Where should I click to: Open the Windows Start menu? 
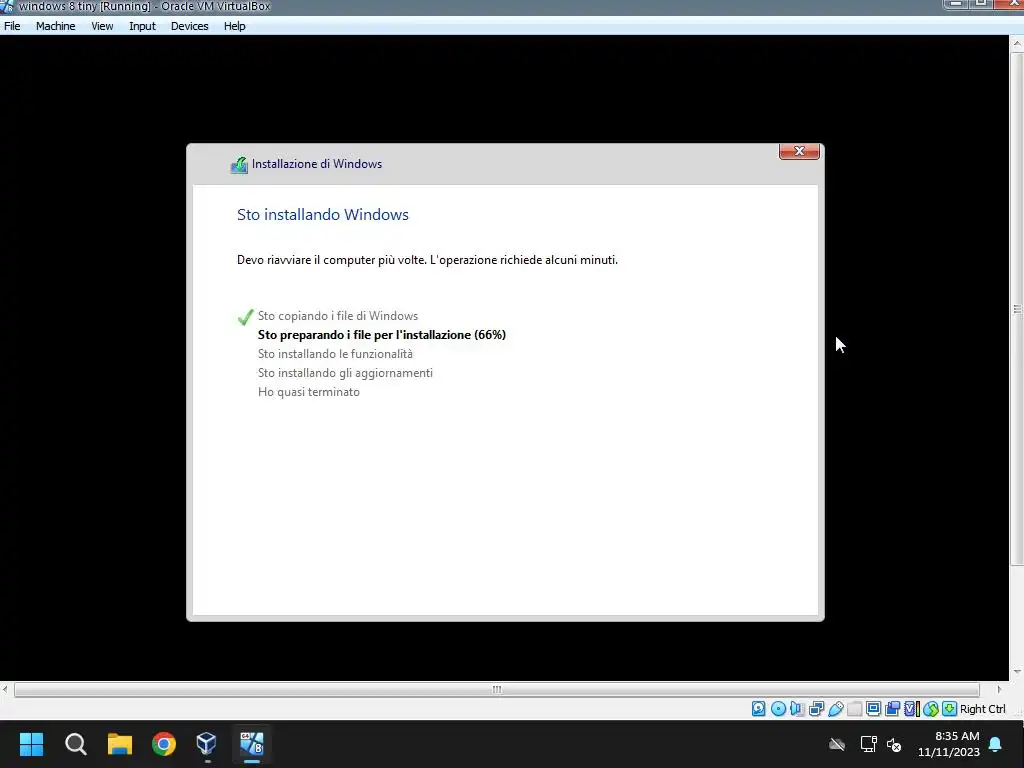pyautogui.click(x=31, y=744)
